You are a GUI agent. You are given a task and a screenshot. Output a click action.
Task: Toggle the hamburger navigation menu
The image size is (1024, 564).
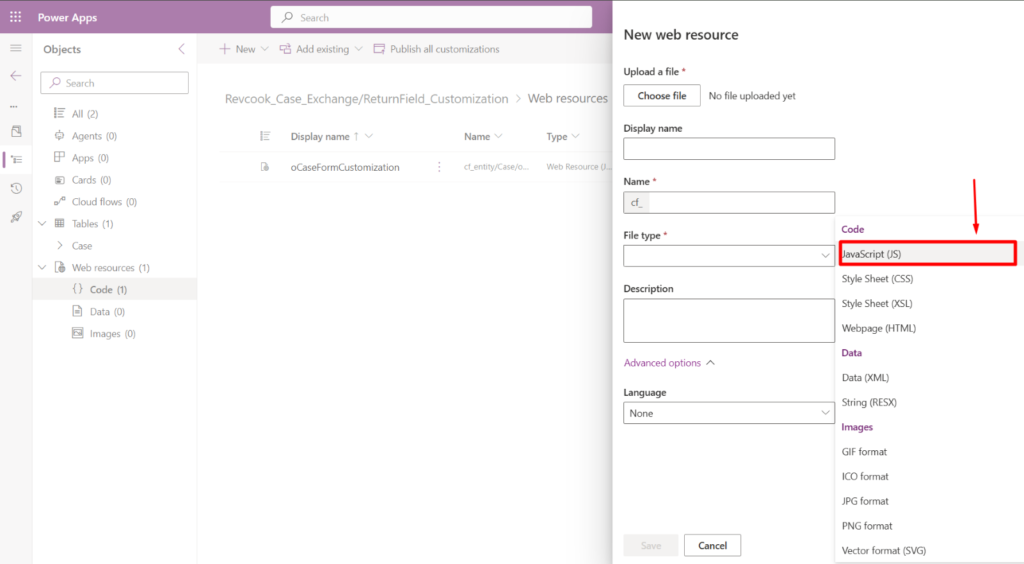pos(16,48)
